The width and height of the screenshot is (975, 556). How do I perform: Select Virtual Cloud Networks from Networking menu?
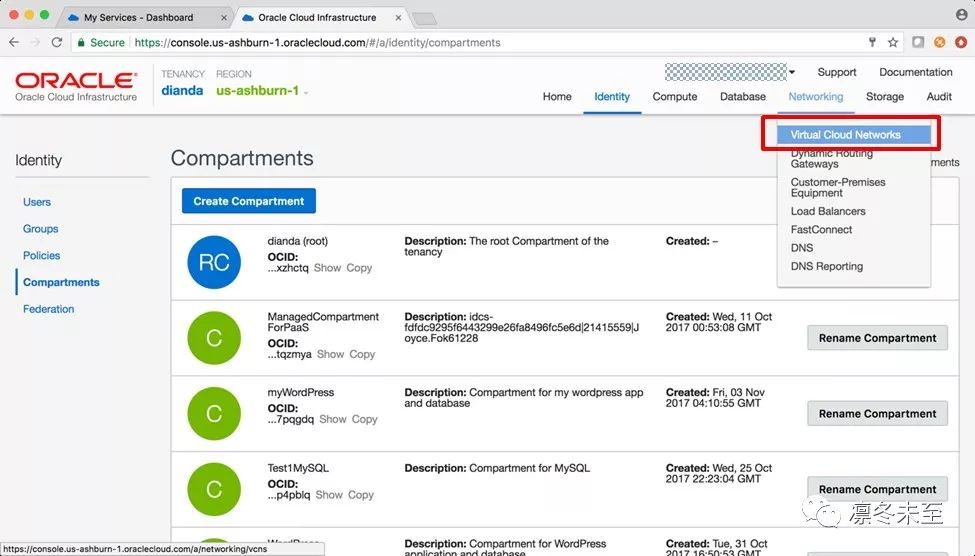(x=853, y=134)
